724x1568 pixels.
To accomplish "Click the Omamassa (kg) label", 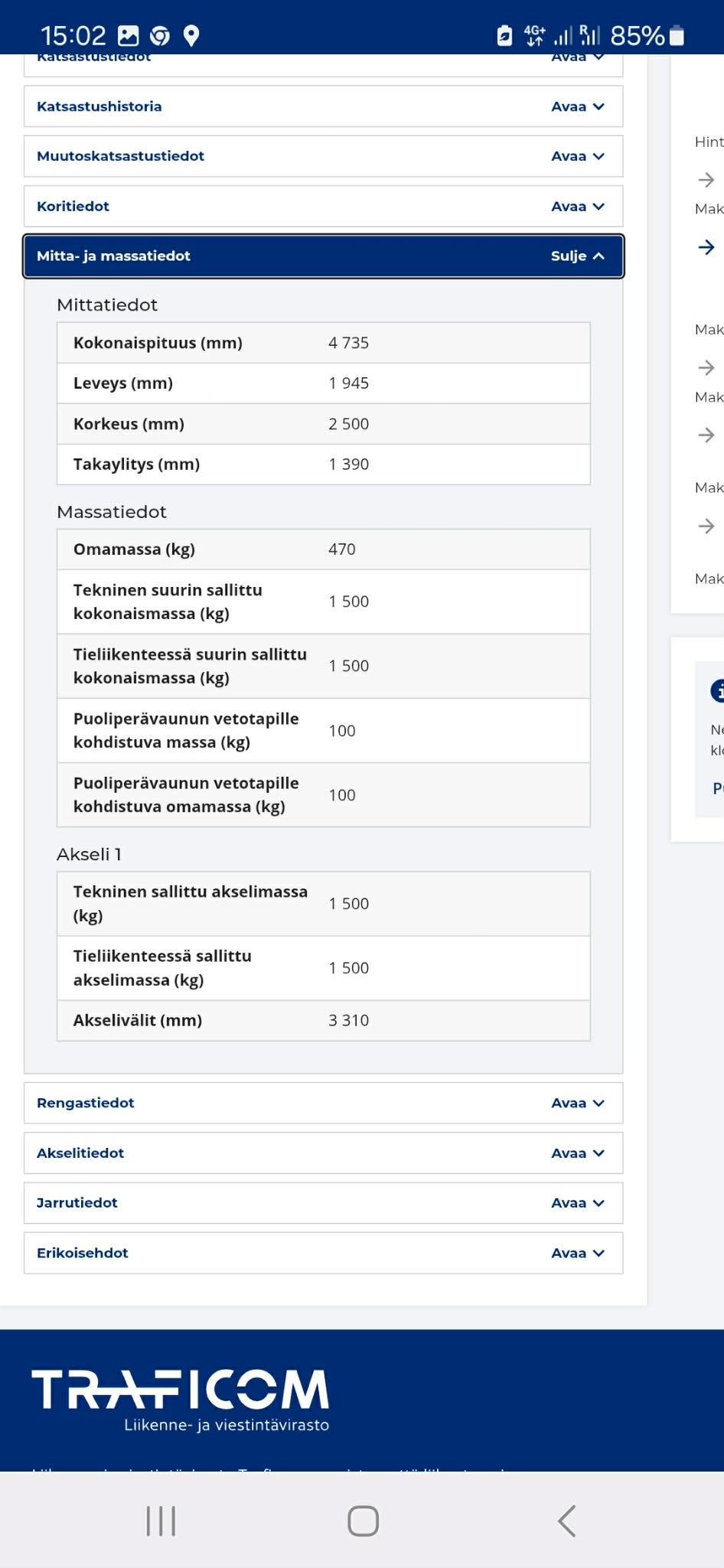I will point(134,549).
